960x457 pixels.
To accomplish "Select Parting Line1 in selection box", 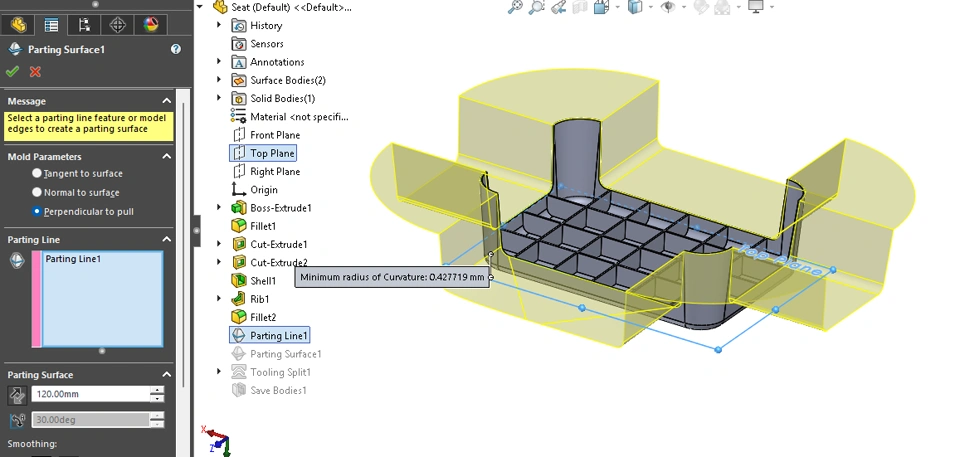I will (73, 259).
